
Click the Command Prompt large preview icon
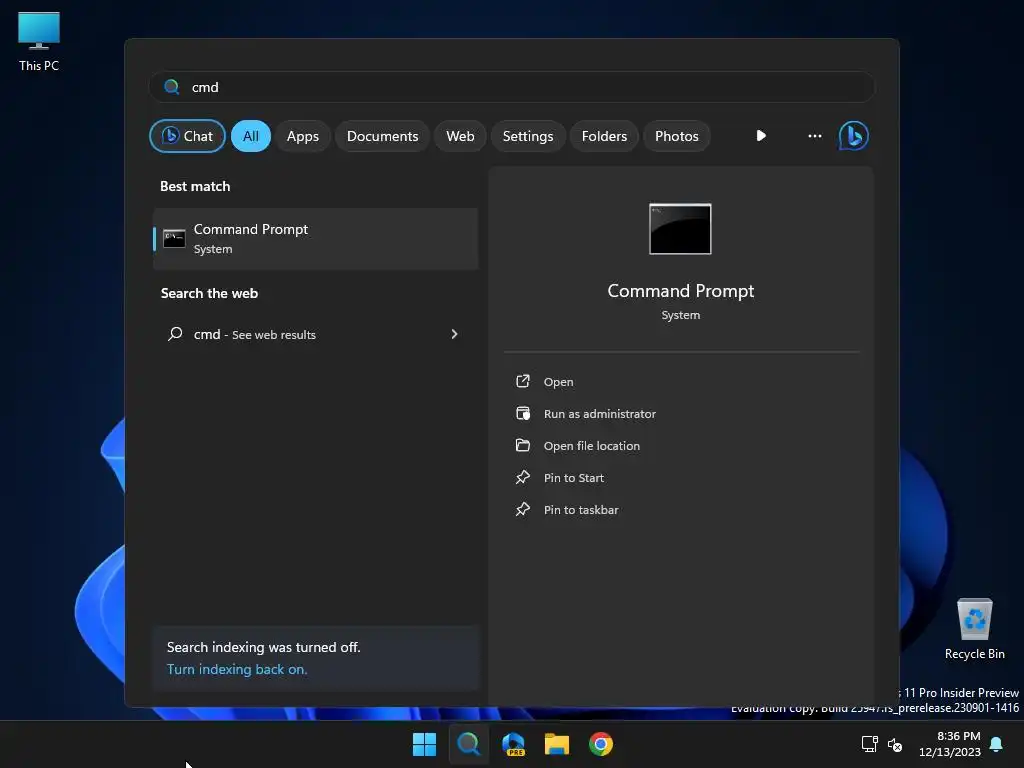click(x=680, y=229)
